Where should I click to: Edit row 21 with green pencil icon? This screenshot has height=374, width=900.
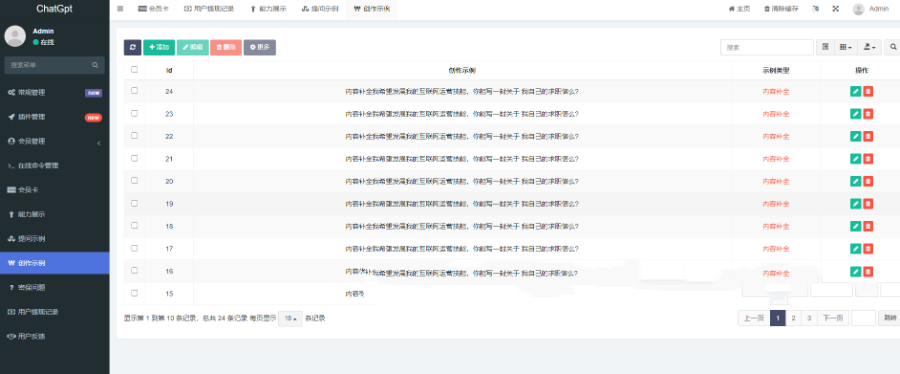click(855, 158)
